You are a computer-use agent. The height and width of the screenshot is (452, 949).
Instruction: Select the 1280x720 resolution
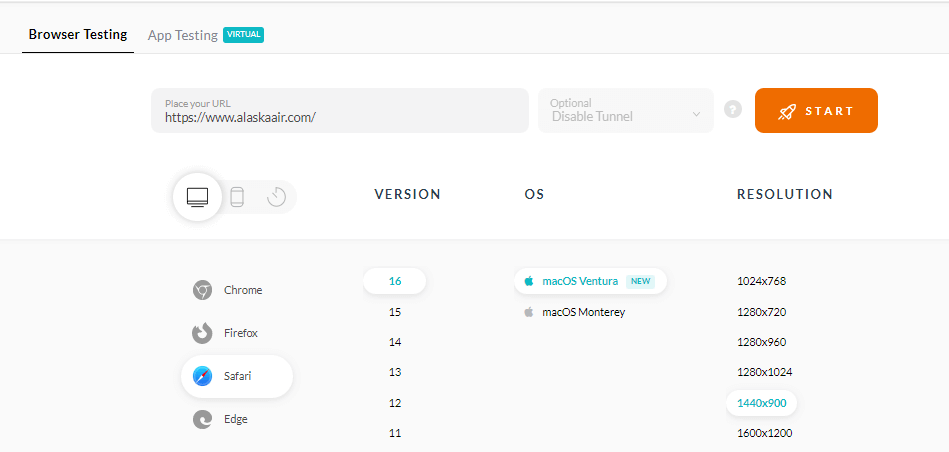[x=761, y=312]
